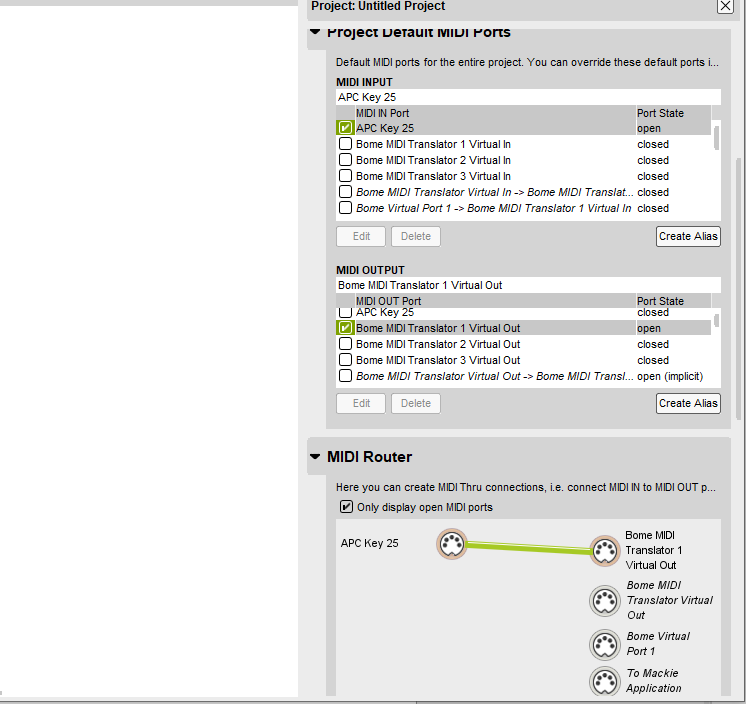The height and width of the screenshot is (704, 746).
Task: Click the Bome MIDI Translator 1 Virtual Out connector icon
Action: pyautogui.click(x=605, y=551)
